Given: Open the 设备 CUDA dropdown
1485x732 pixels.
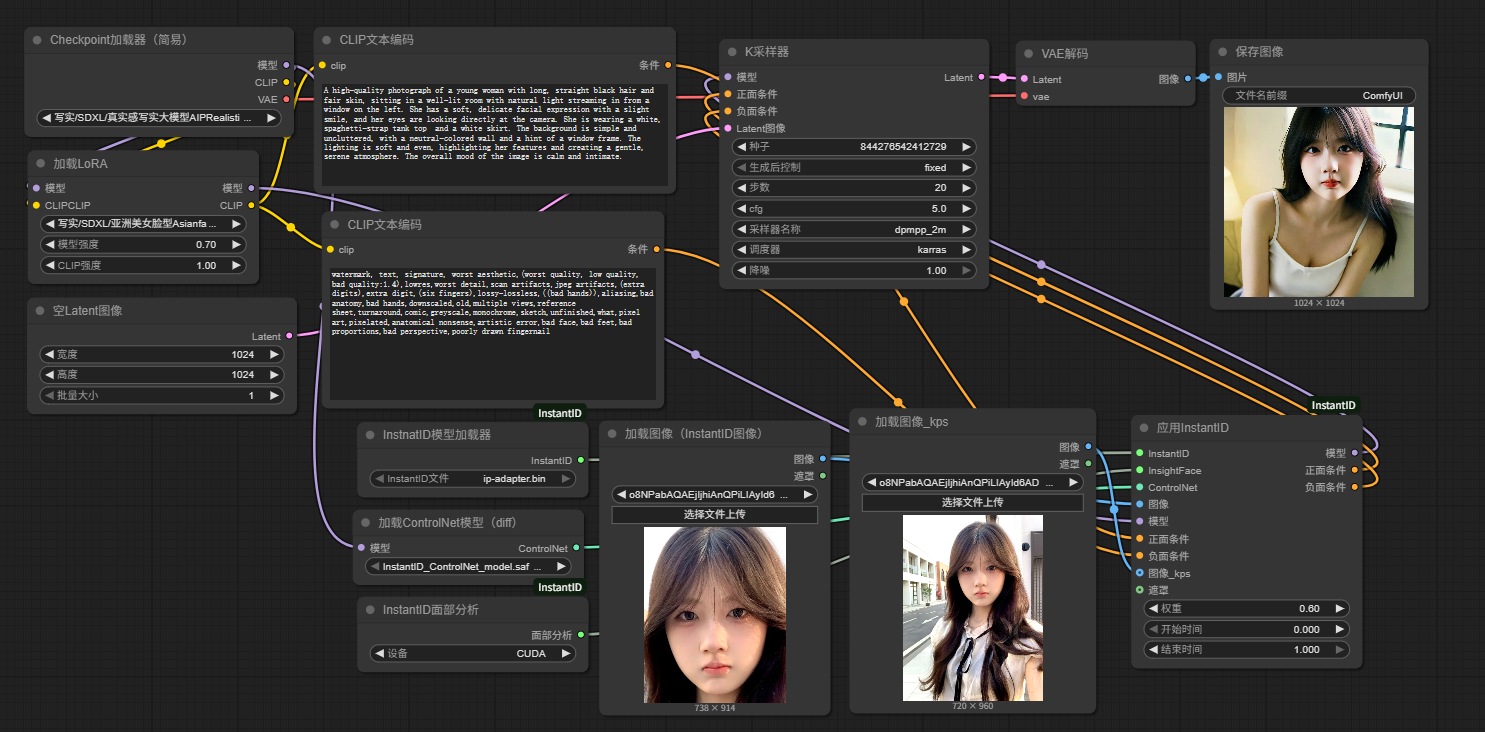Looking at the screenshot, I should pyautogui.click(x=473, y=653).
